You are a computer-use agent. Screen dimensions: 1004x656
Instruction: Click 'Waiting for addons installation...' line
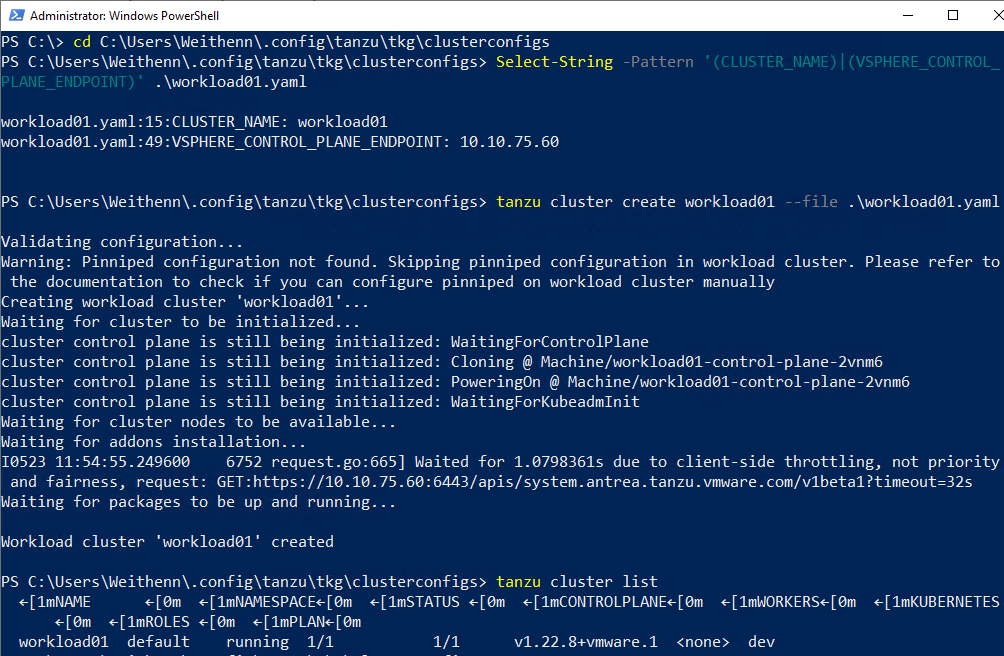tap(154, 442)
